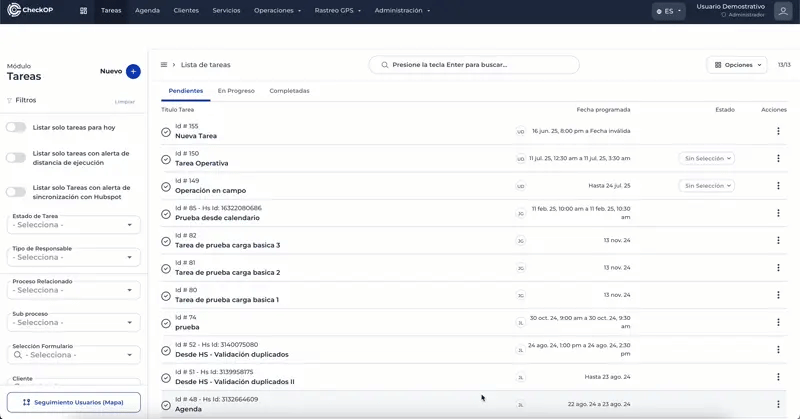Toggle Hubspot synchronization alert filter
Viewport: 800px width, 419px height.
pyautogui.click(x=16, y=192)
